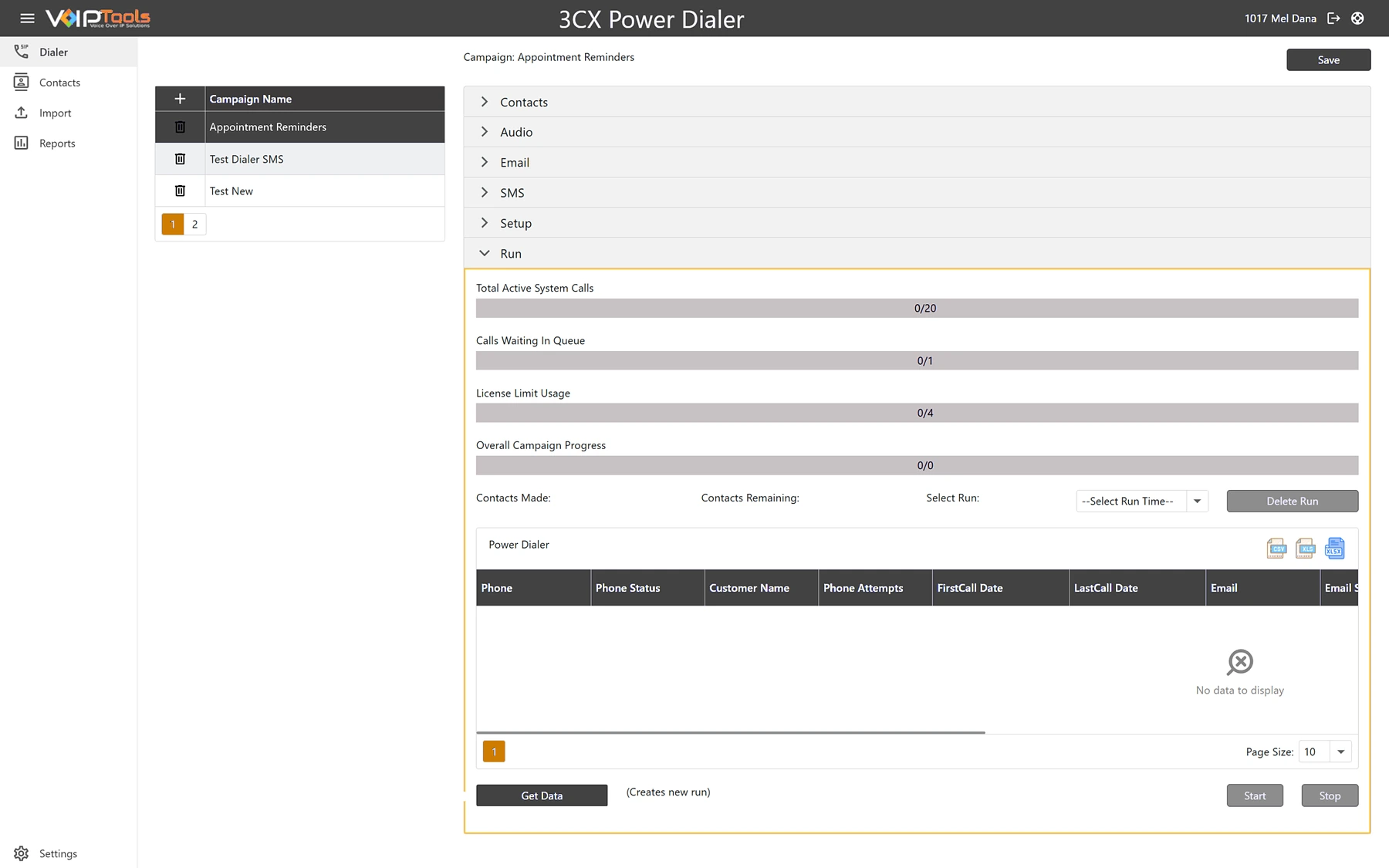Sort by FirstCall Date column
Image resolution: width=1389 pixels, height=868 pixels.
(1001, 588)
